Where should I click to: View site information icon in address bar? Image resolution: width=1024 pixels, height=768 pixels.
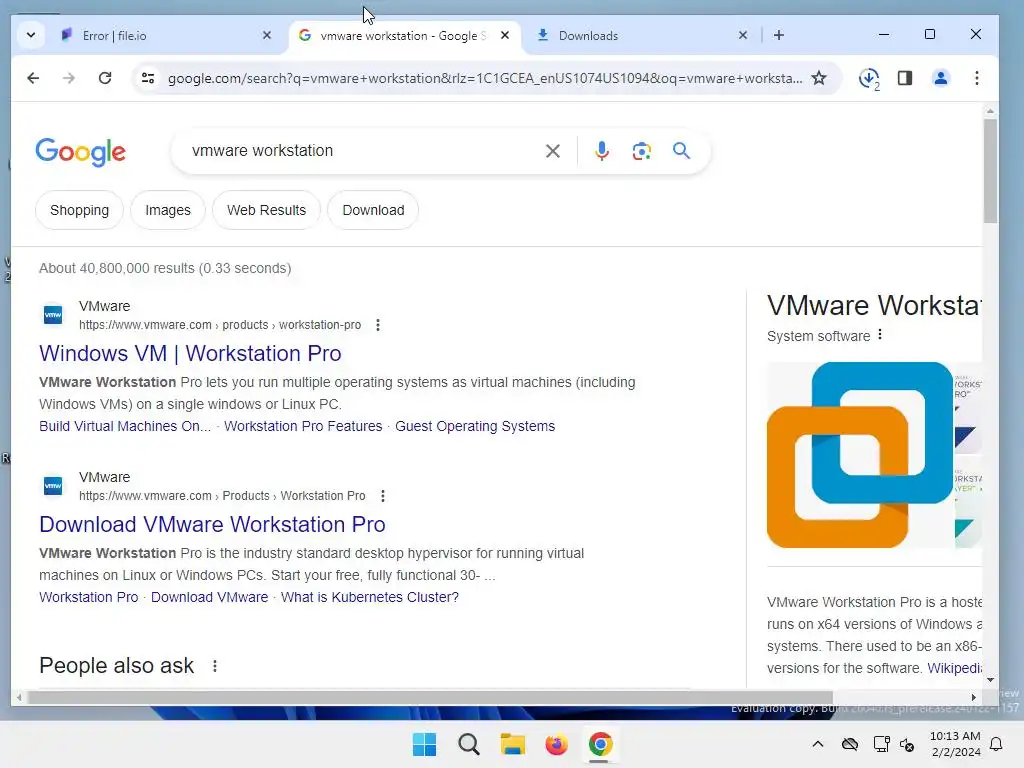pyautogui.click(x=148, y=78)
